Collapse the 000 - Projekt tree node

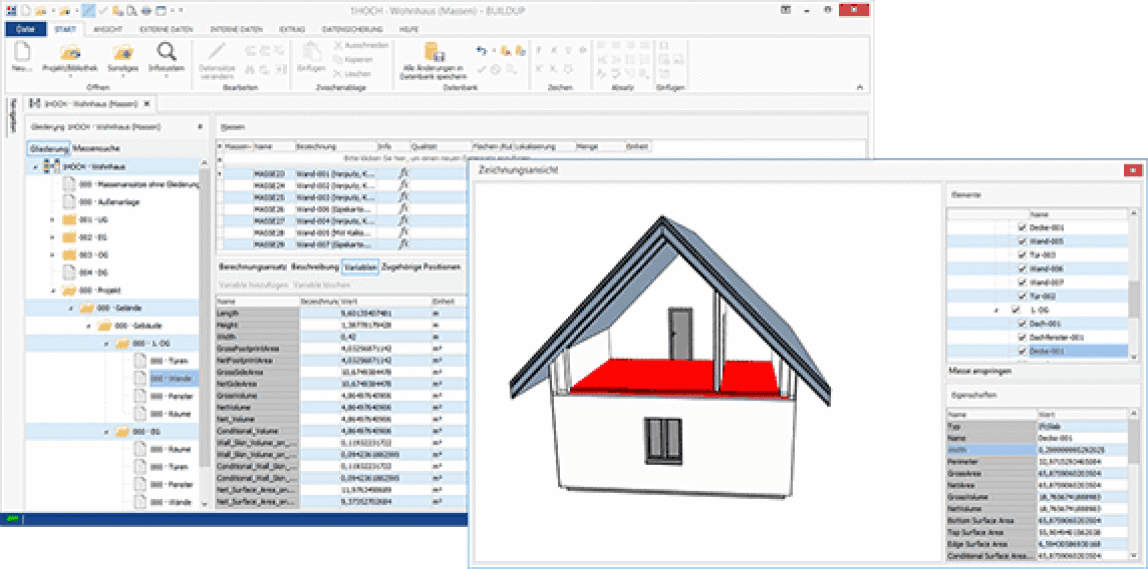pos(52,289)
